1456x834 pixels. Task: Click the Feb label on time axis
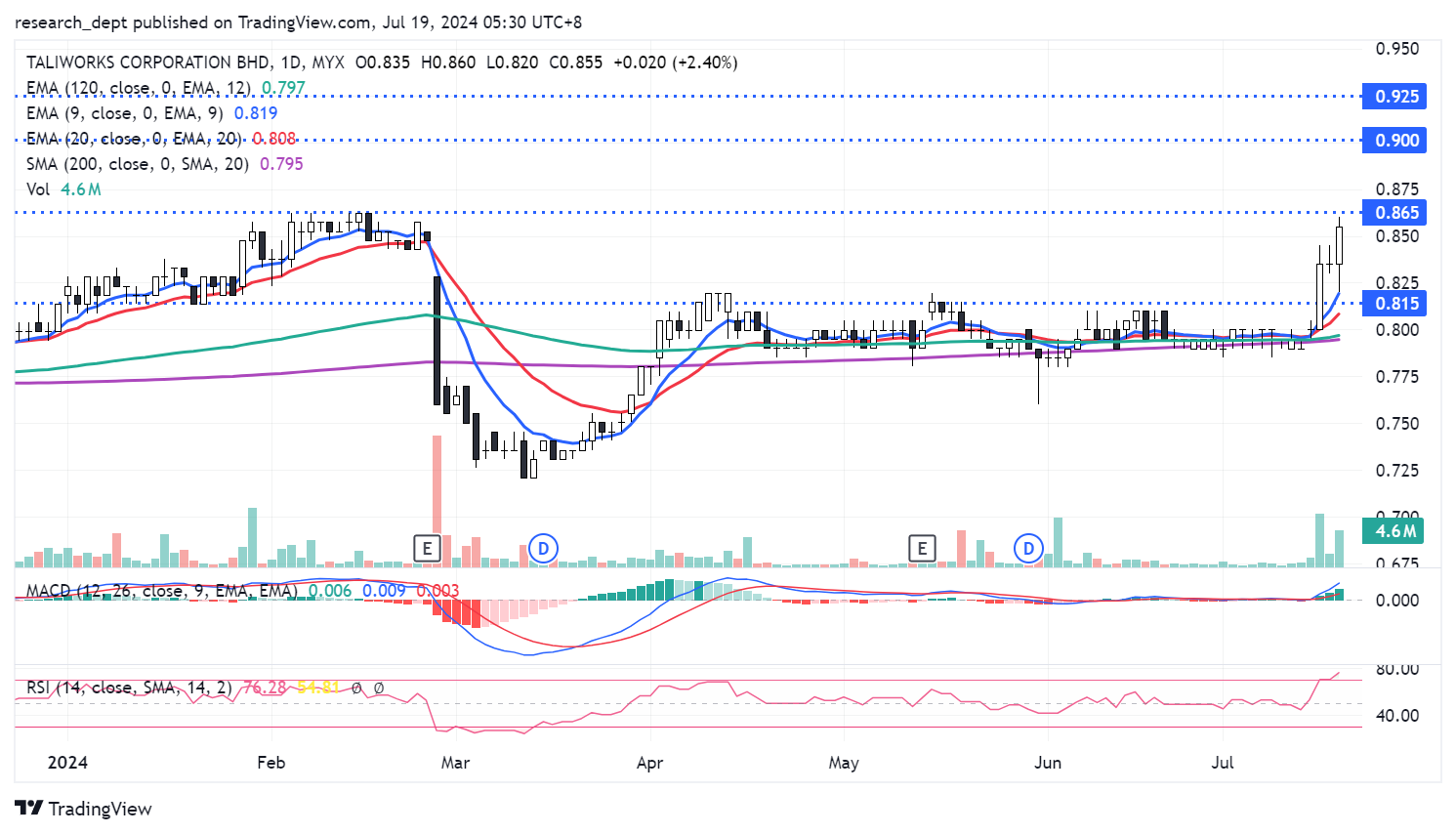click(270, 762)
